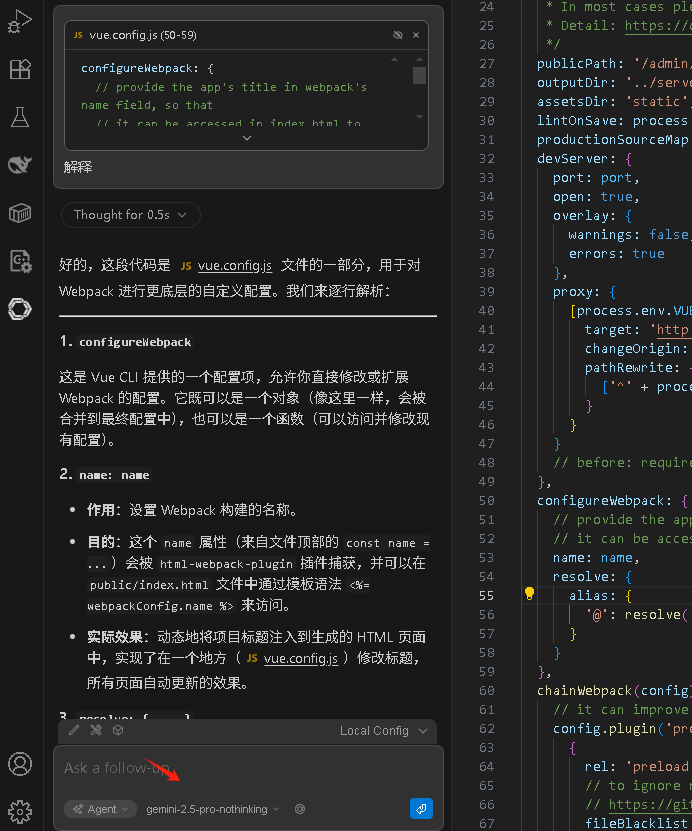
Task: Open the Agent mode dropdown
Action: (x=101, y=809)
